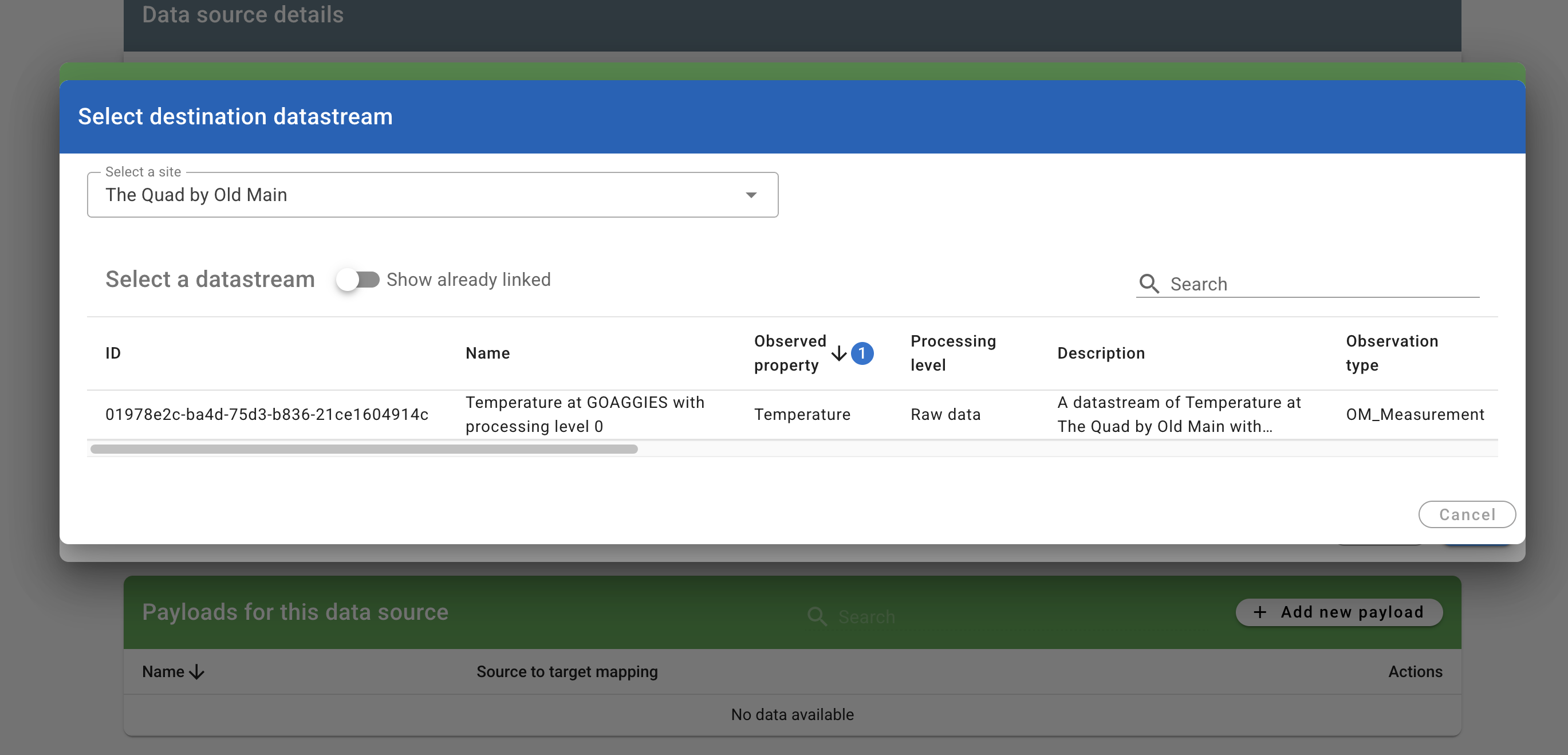Sort by Description column header
The width and height of the screenshot is (1568, 755).
1101,353
